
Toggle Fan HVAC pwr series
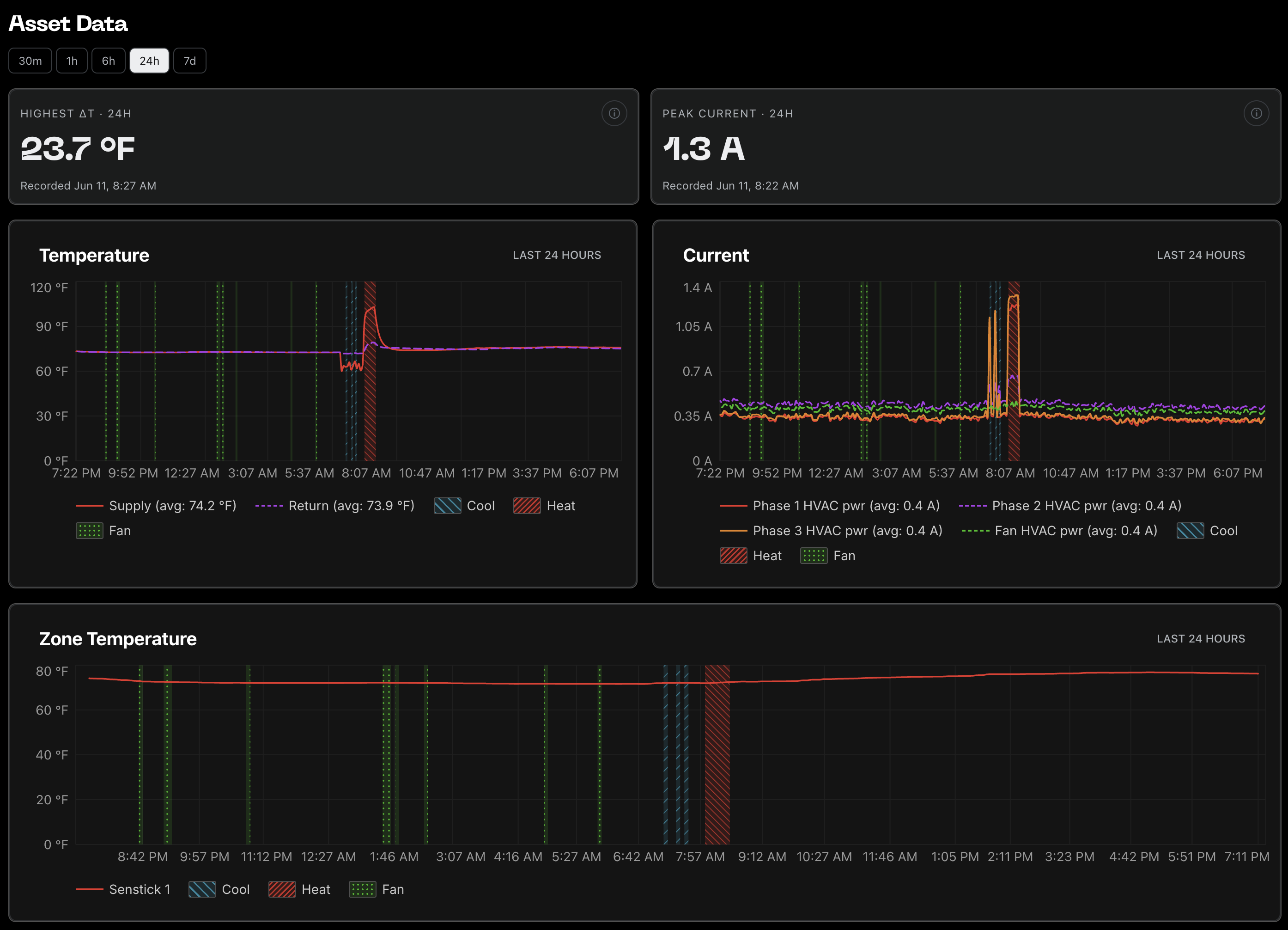coord(1059,531)
